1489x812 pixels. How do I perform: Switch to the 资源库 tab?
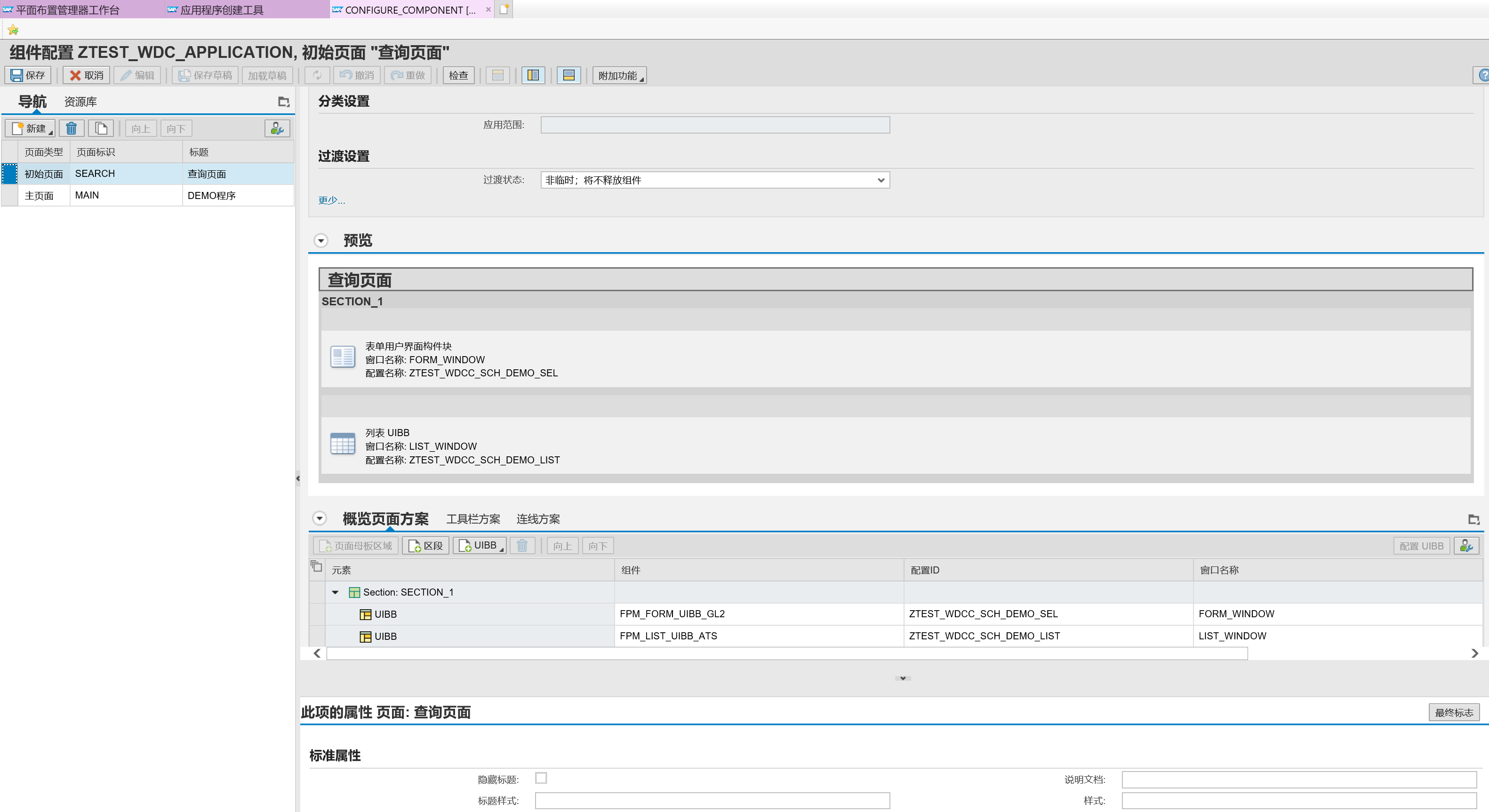(80, 101)
